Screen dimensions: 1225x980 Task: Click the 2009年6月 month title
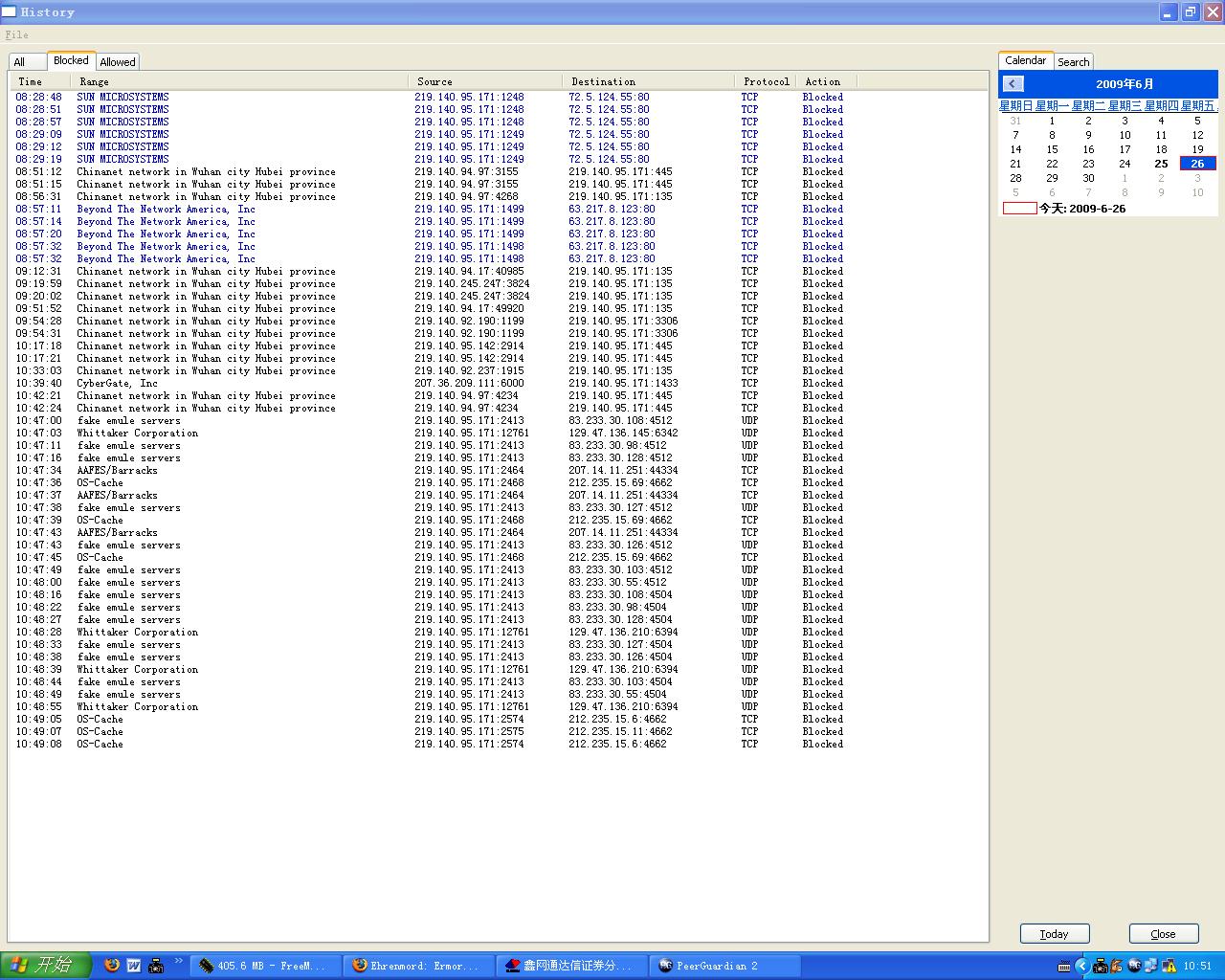(x=1124, y=84)
